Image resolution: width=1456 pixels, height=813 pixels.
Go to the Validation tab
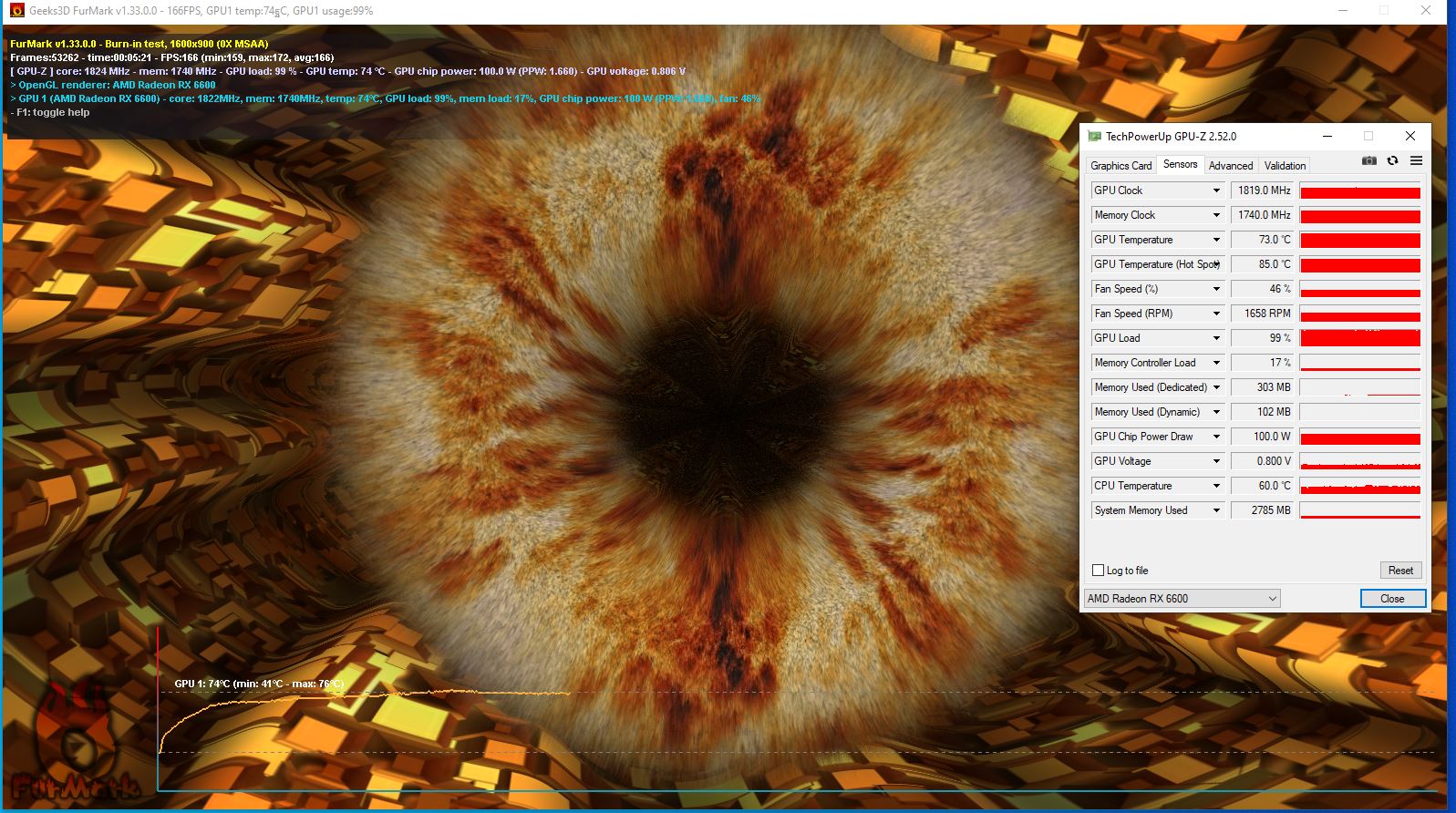click(1285, 166)
